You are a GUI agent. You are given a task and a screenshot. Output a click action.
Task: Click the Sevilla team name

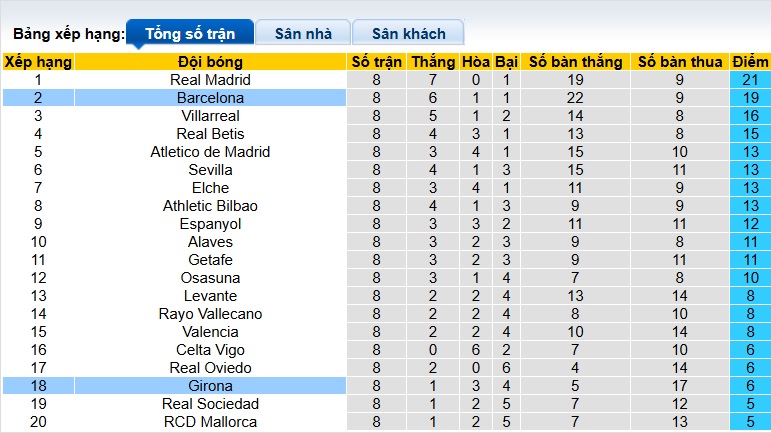click(x=210, y=170)
